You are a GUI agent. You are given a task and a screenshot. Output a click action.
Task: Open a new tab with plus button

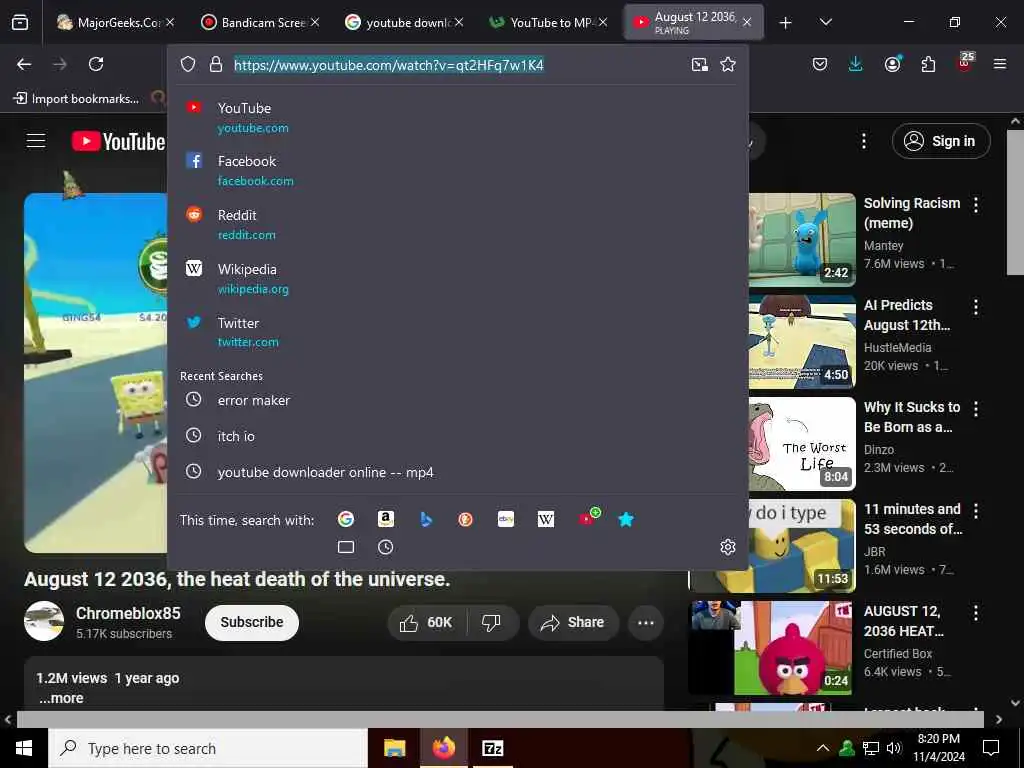[x=785, y=23]
